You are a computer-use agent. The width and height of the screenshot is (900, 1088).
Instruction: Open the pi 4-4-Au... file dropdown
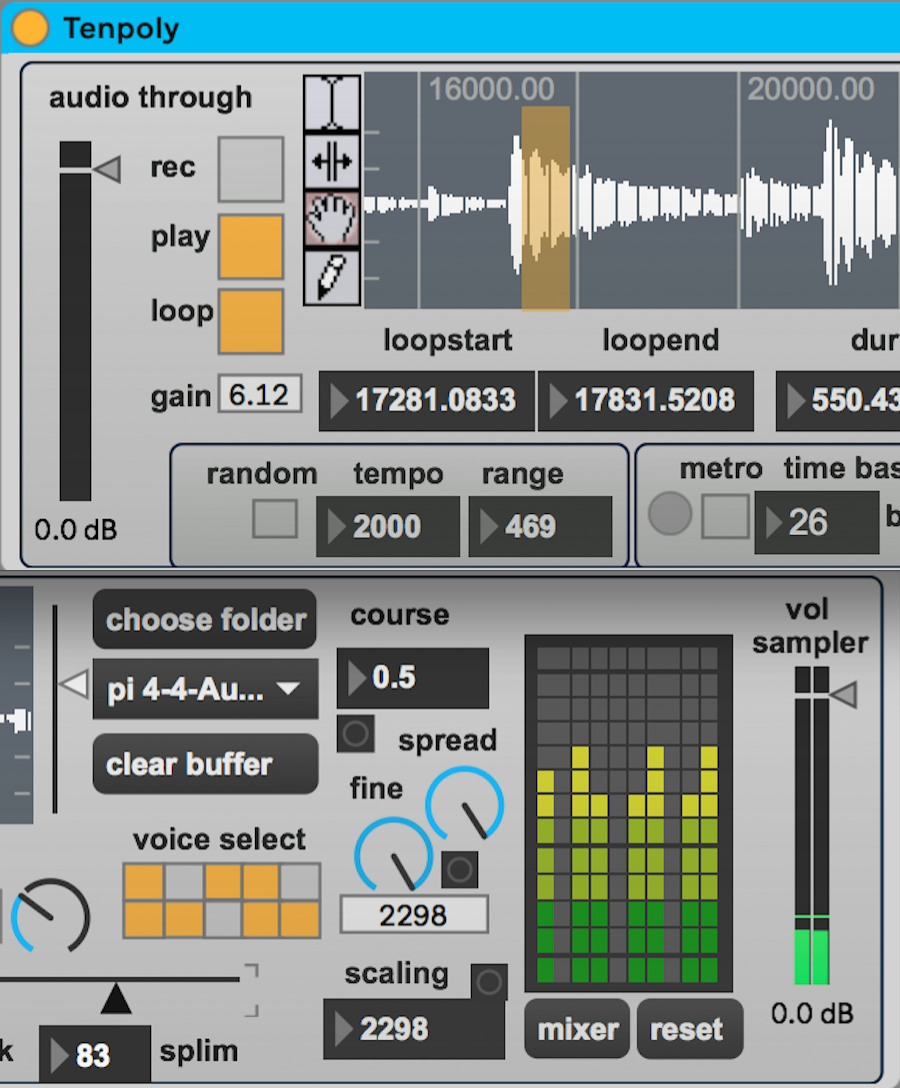click(x=205, y=689)
